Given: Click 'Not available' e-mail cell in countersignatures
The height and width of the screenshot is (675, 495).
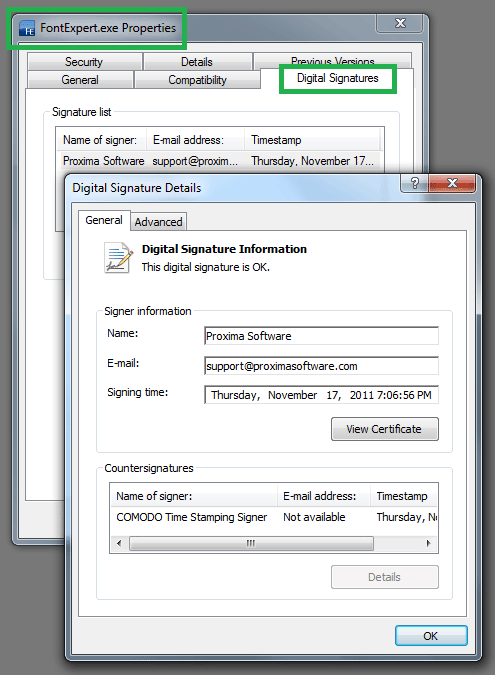Looking at the screenshot, I should [314, 517].
